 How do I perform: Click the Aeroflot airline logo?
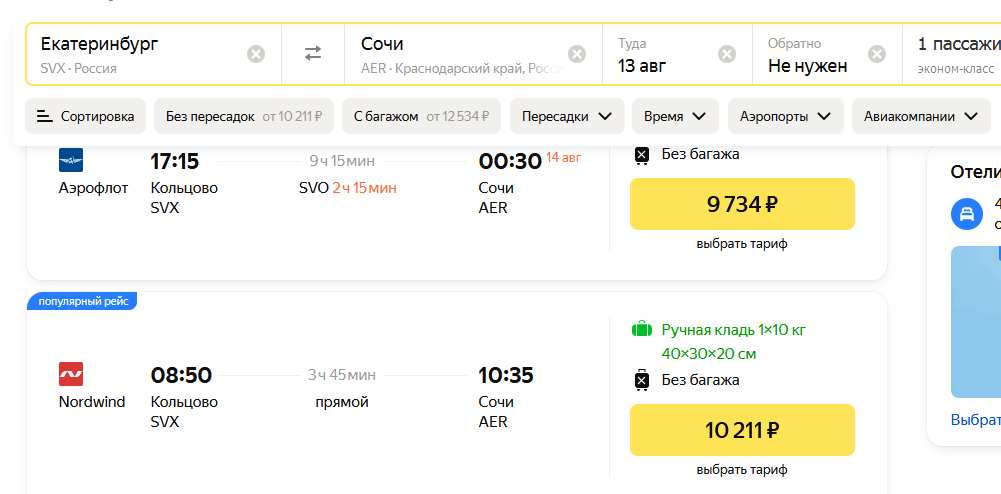[x=71, y=160]
